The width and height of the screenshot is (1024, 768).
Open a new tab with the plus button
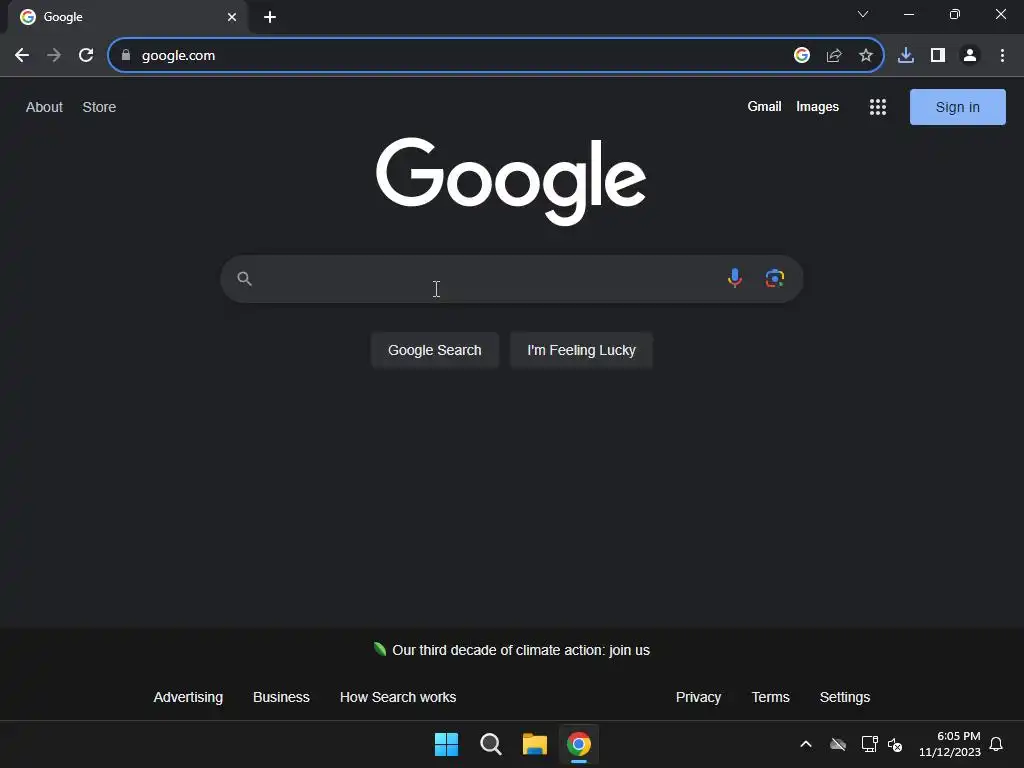point(270,17)
